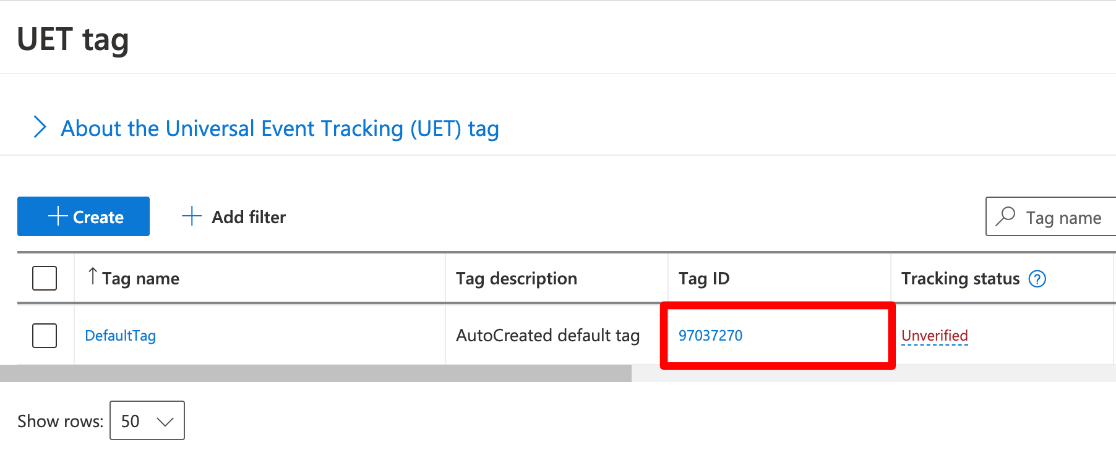The height and width of the screenshot is (455, 1116).
Task: Add a filter to the tag list
Action: coord(234,217)
